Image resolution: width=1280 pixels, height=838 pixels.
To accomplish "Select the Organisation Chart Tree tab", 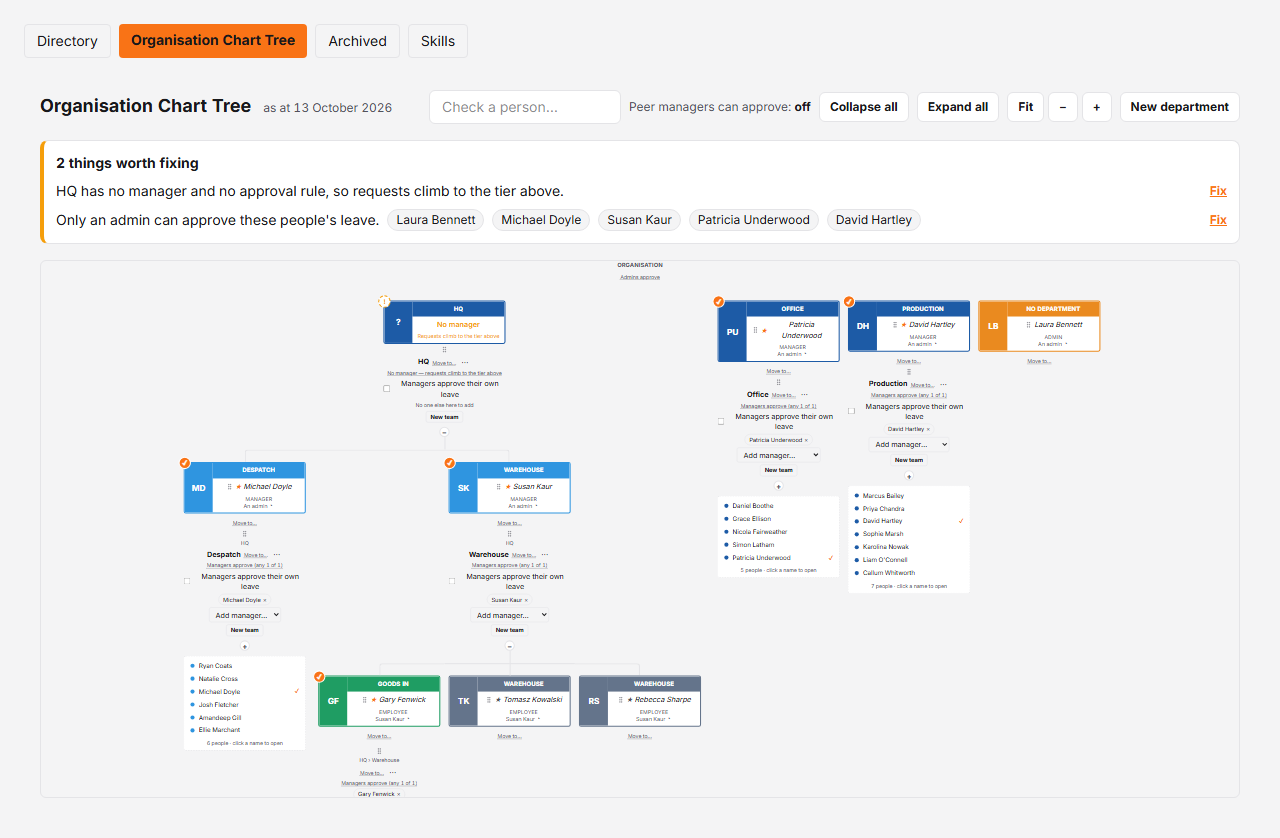I will 213,41.
